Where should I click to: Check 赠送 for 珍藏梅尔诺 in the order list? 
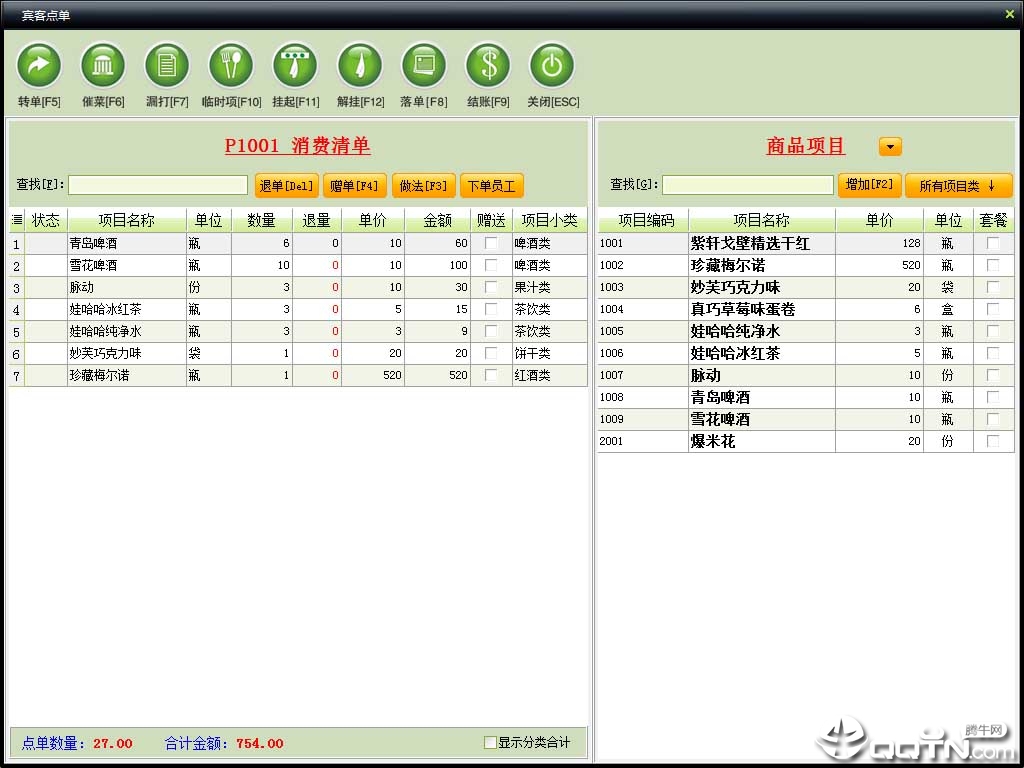(490, 375)
